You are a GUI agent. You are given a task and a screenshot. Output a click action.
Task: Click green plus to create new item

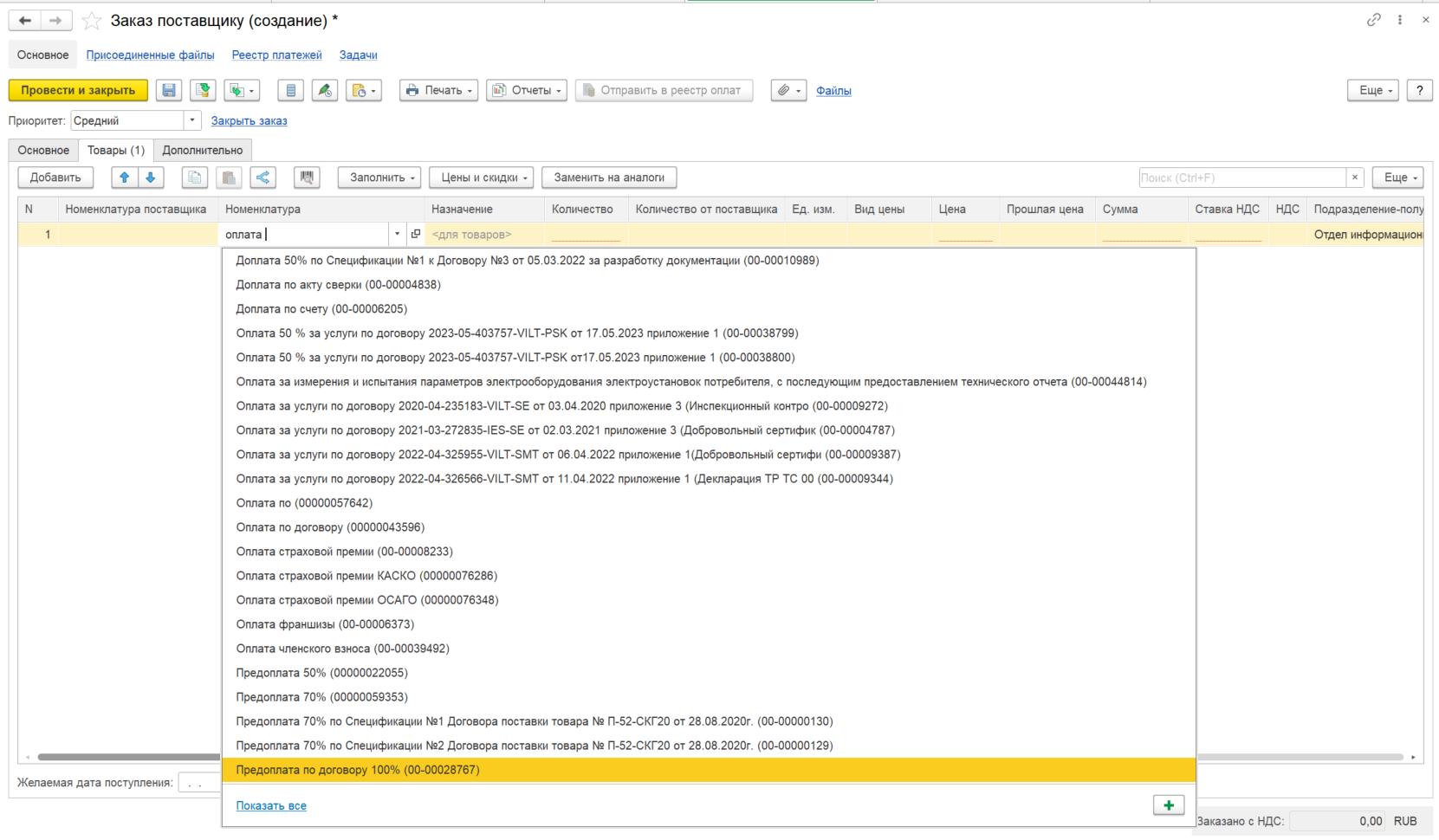1169,805
